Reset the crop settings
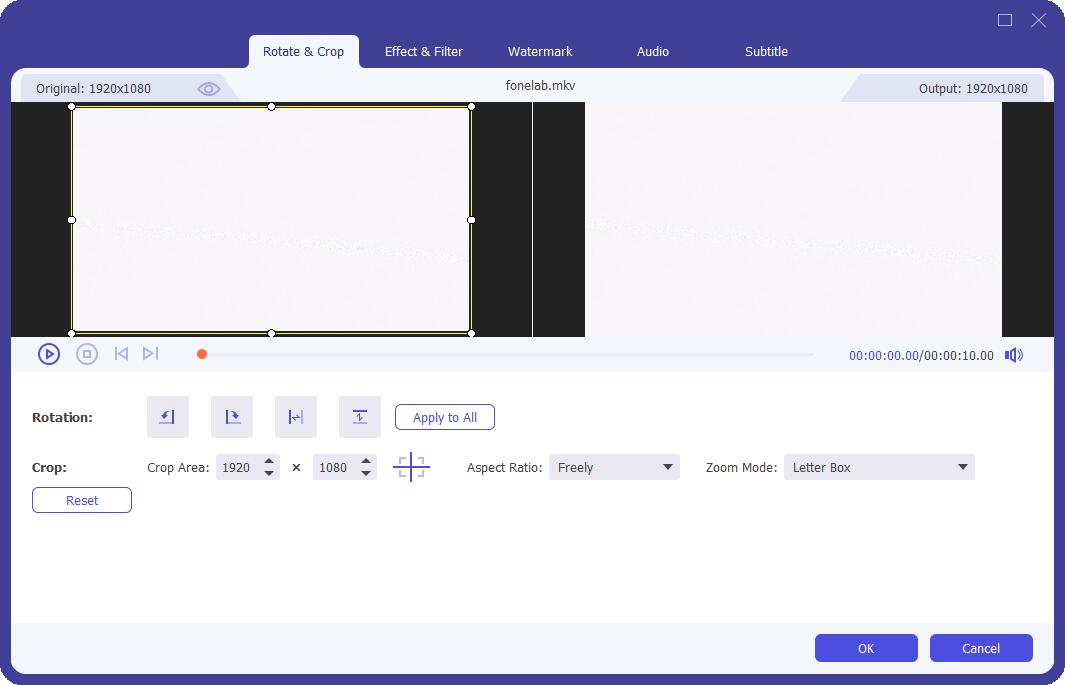 tap(82, 500)
